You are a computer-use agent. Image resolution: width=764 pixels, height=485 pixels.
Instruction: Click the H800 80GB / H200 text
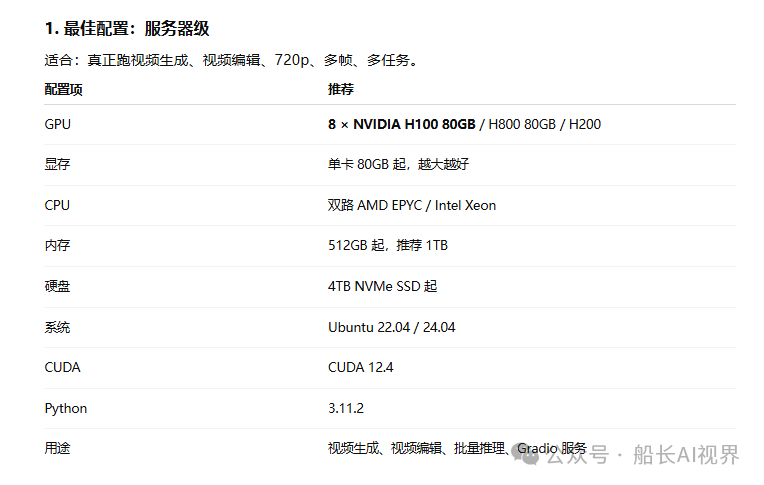click(545, 124)
